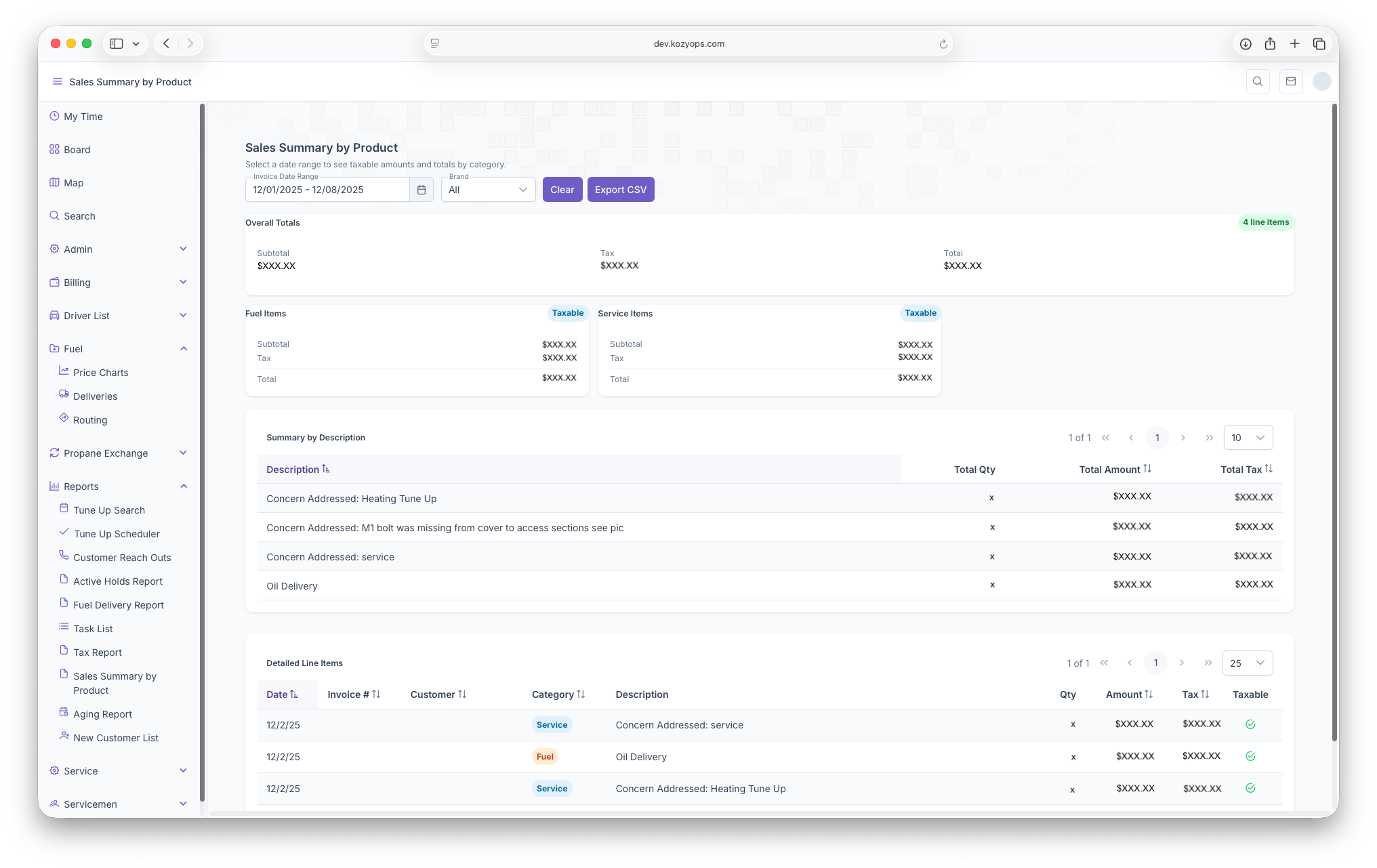This screenshot has height=868, width=1377.
Task: Click the Oil Delivery taxable checkmark
Action: [x=1250, y=756]
